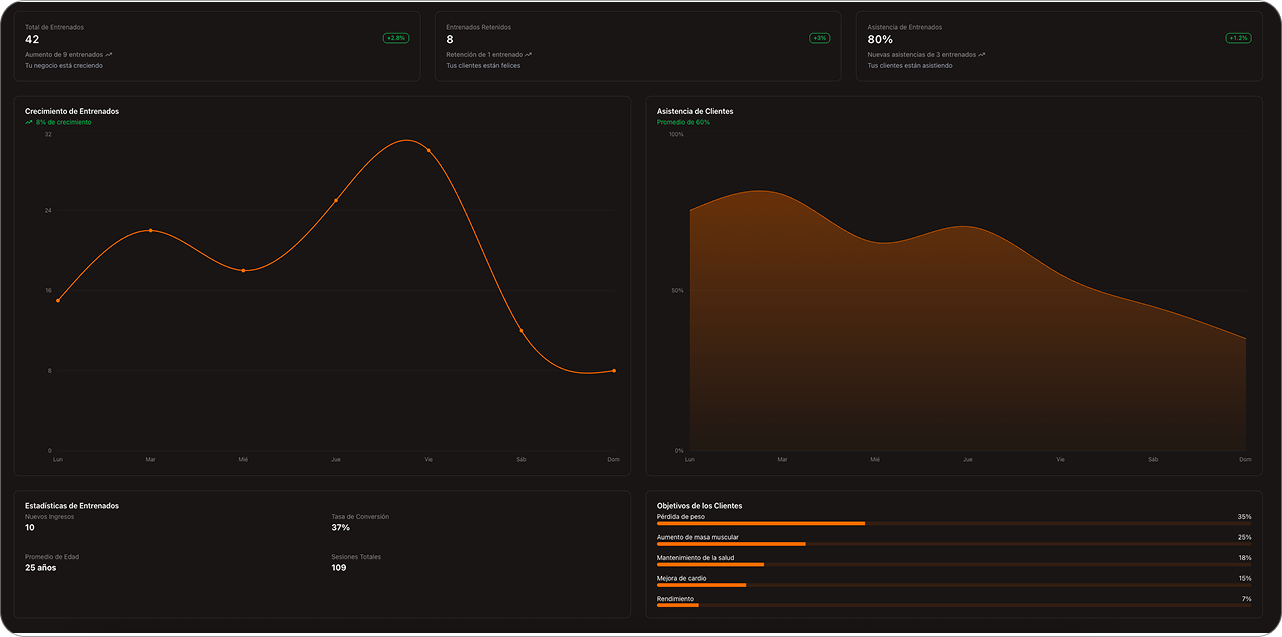Click the Vie data point on growth line chart
Screen dimensions: 1282x637
(429, 150)
